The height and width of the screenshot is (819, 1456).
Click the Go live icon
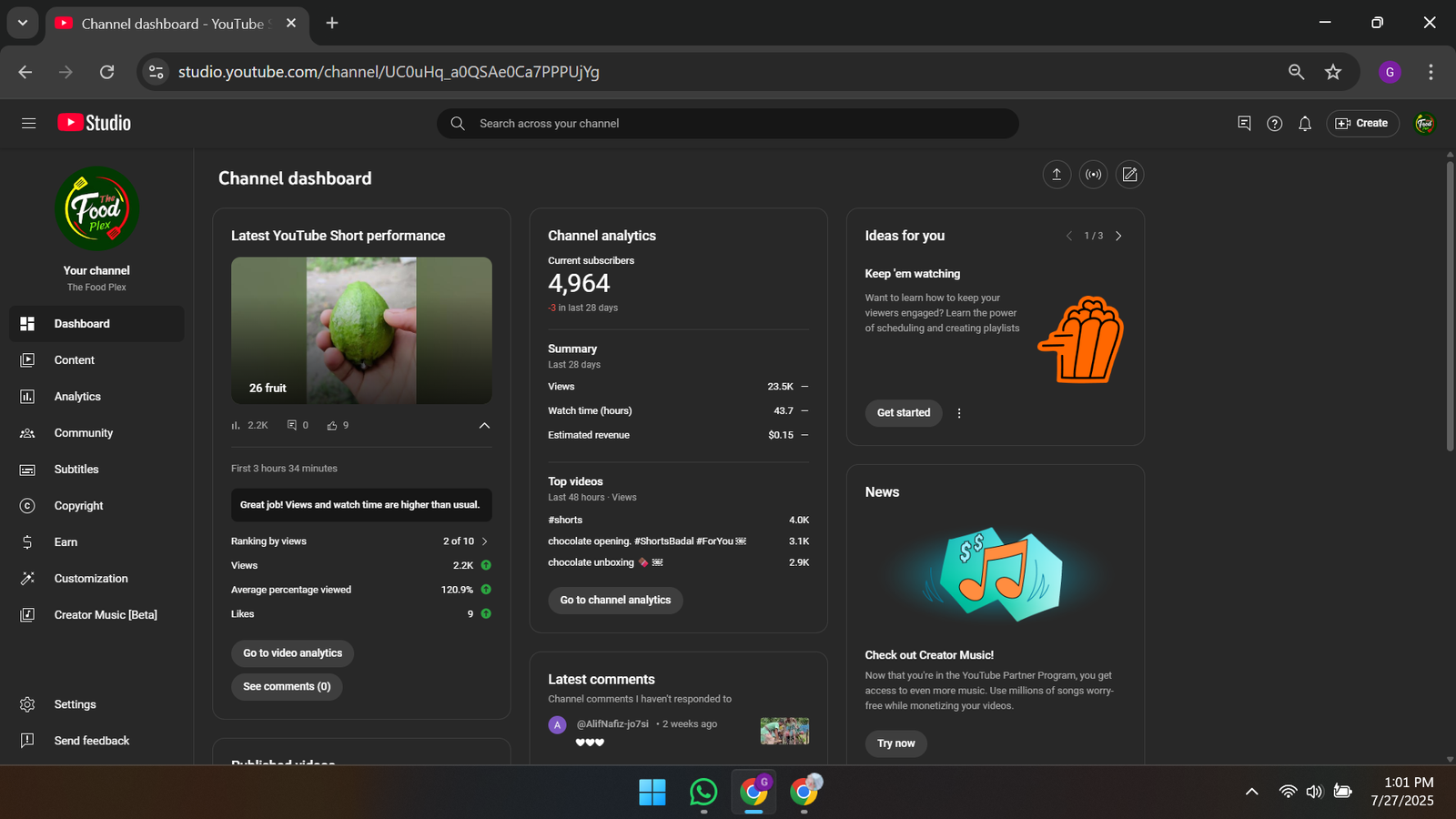click(x=1093, y=175)
